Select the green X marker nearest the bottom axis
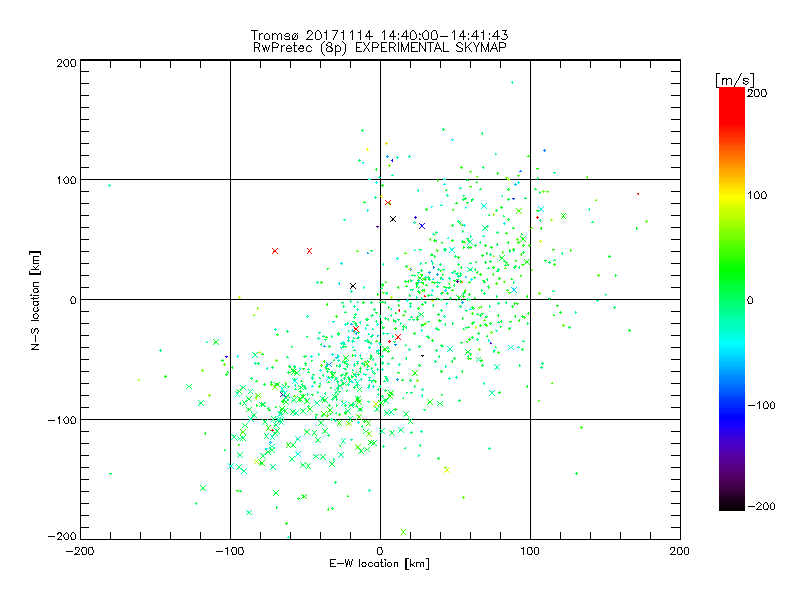Screen dimensions: 800x600 click(x=404, y=532)
